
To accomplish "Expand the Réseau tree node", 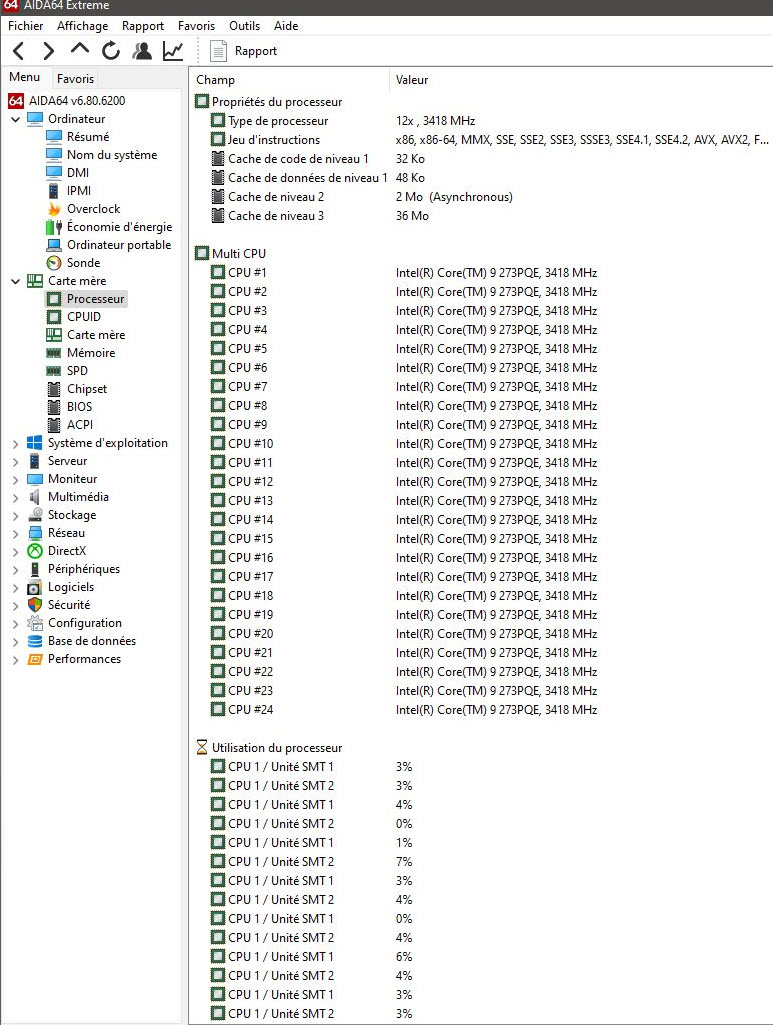I will tap(16, 533).
